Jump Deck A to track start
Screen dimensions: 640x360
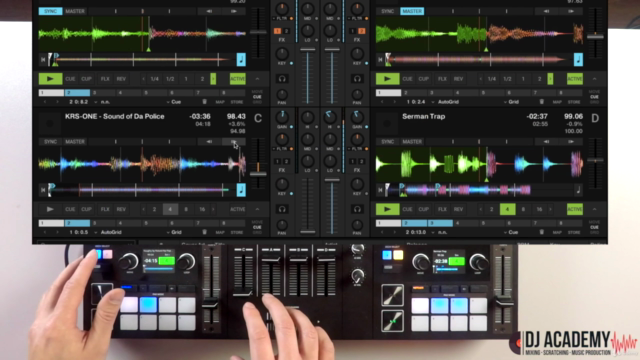pos(43,60)
